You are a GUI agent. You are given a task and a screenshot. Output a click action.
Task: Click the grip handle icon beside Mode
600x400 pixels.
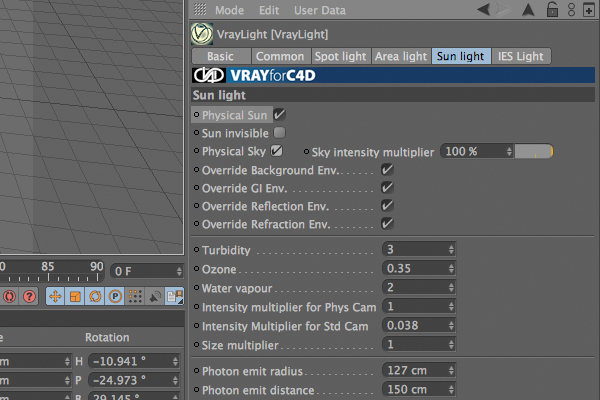pyautogui.click(x=200, y=9)
